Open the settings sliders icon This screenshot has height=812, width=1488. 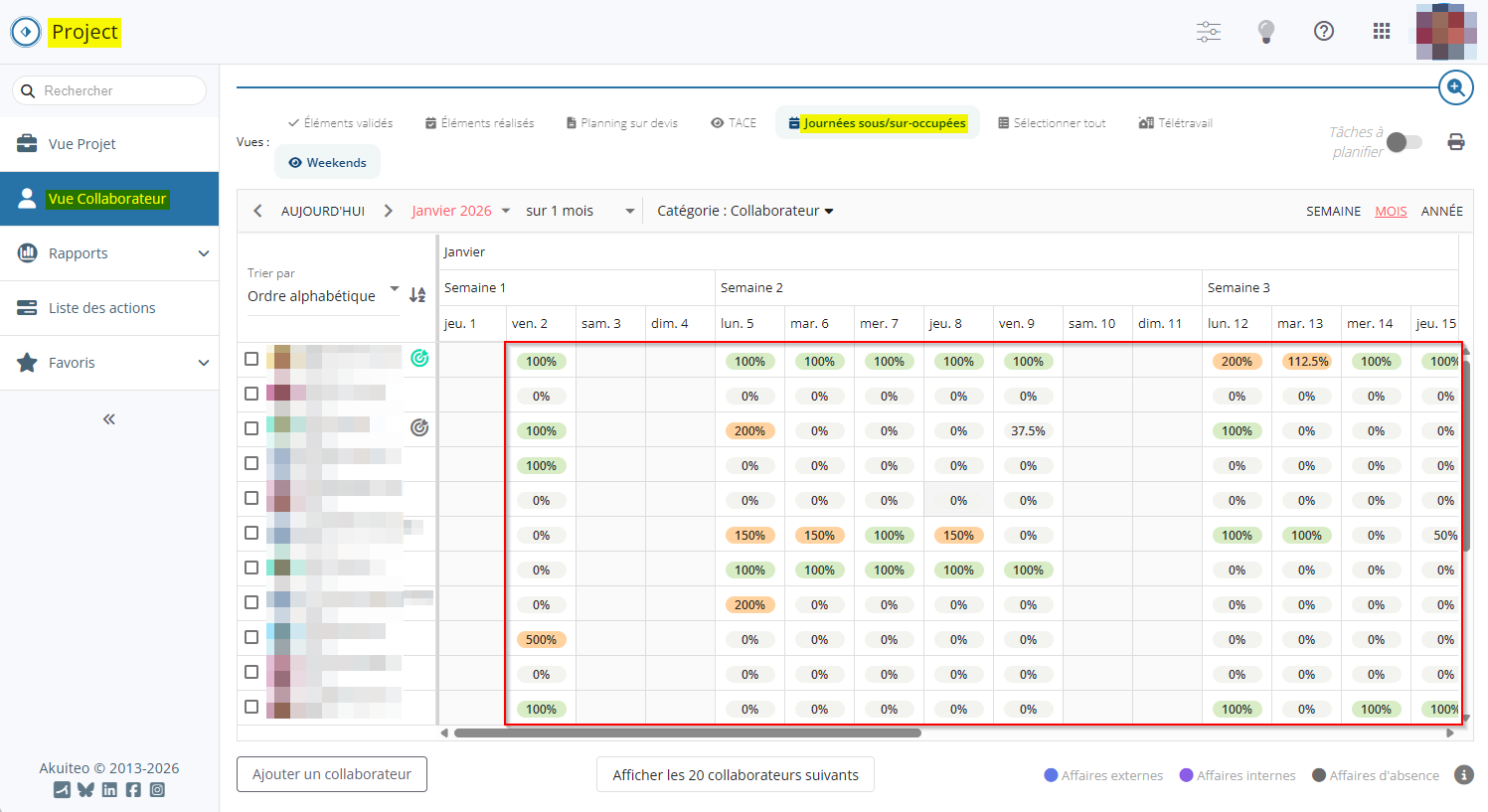(x=1208, y=32)
